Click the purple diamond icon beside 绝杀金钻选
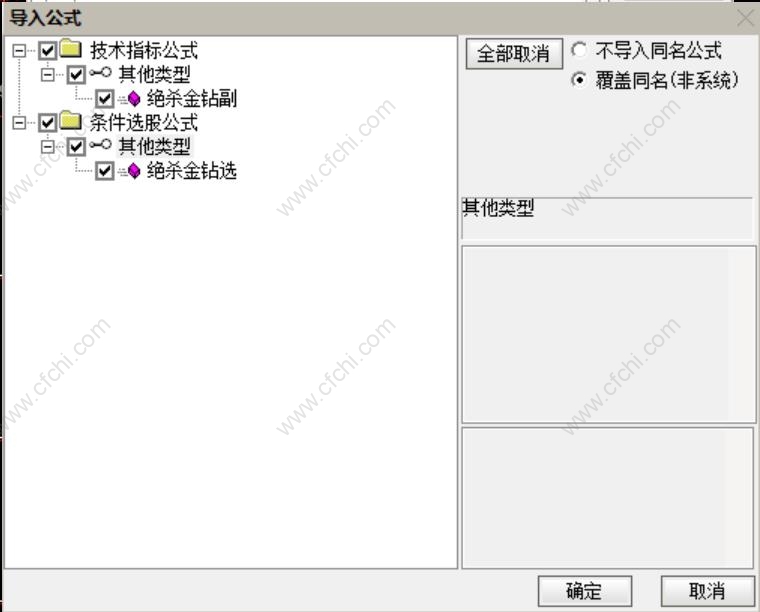The height and width of the screenshot is (612, 760). point(134,171)
